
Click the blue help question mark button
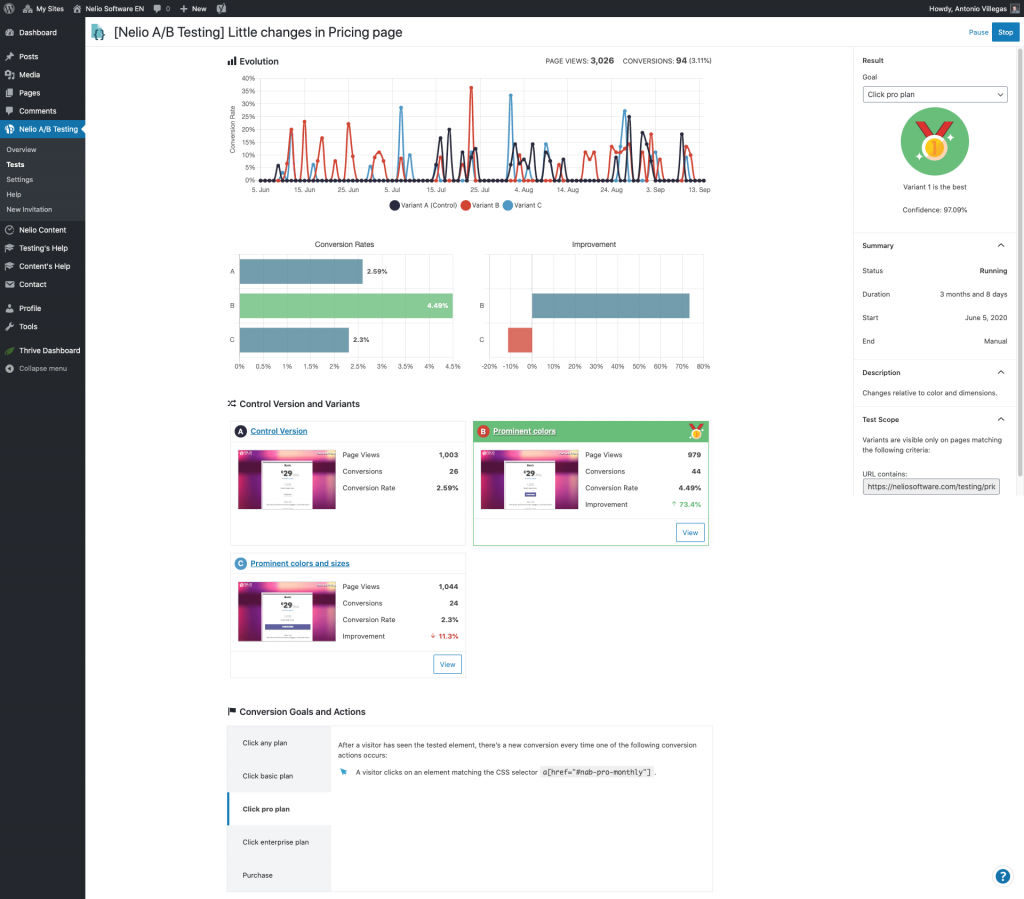click(1002, 877)
